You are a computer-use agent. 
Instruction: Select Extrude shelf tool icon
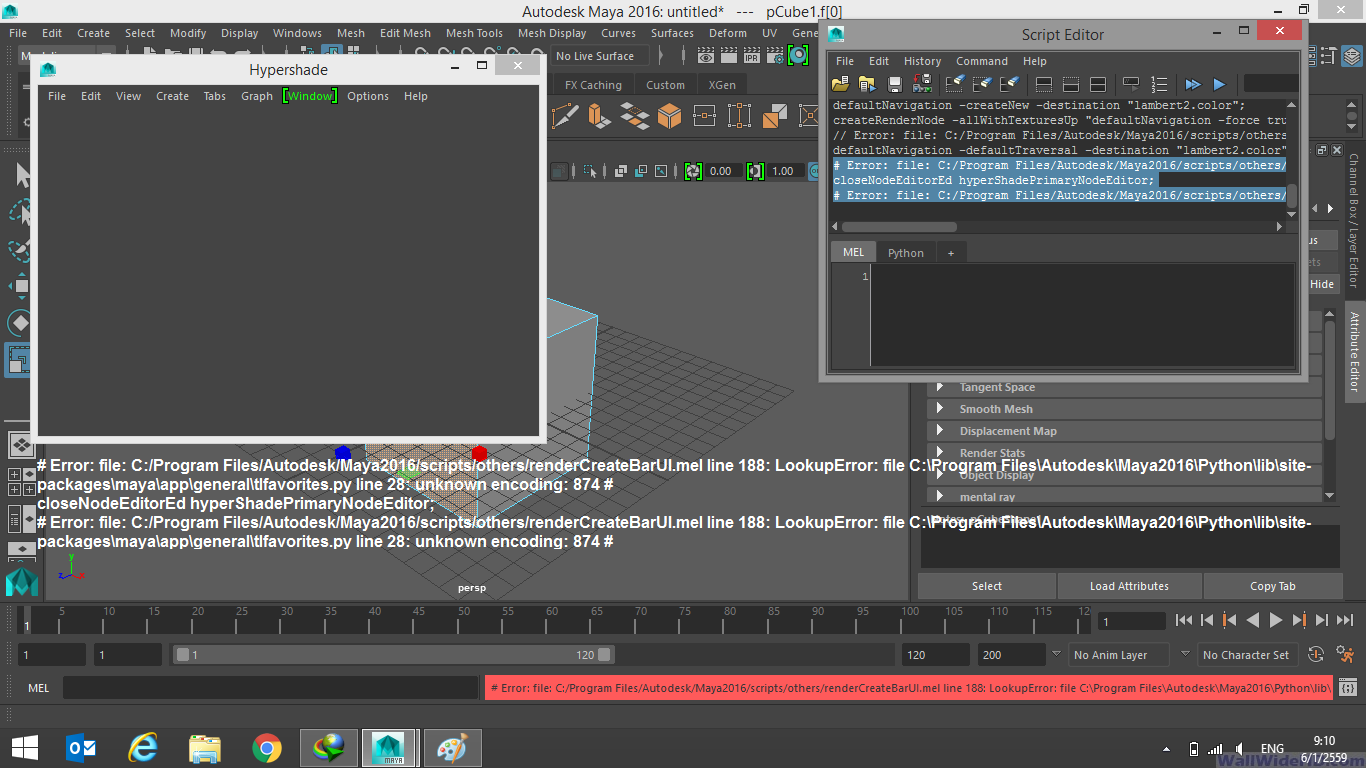tap(599, 117)
